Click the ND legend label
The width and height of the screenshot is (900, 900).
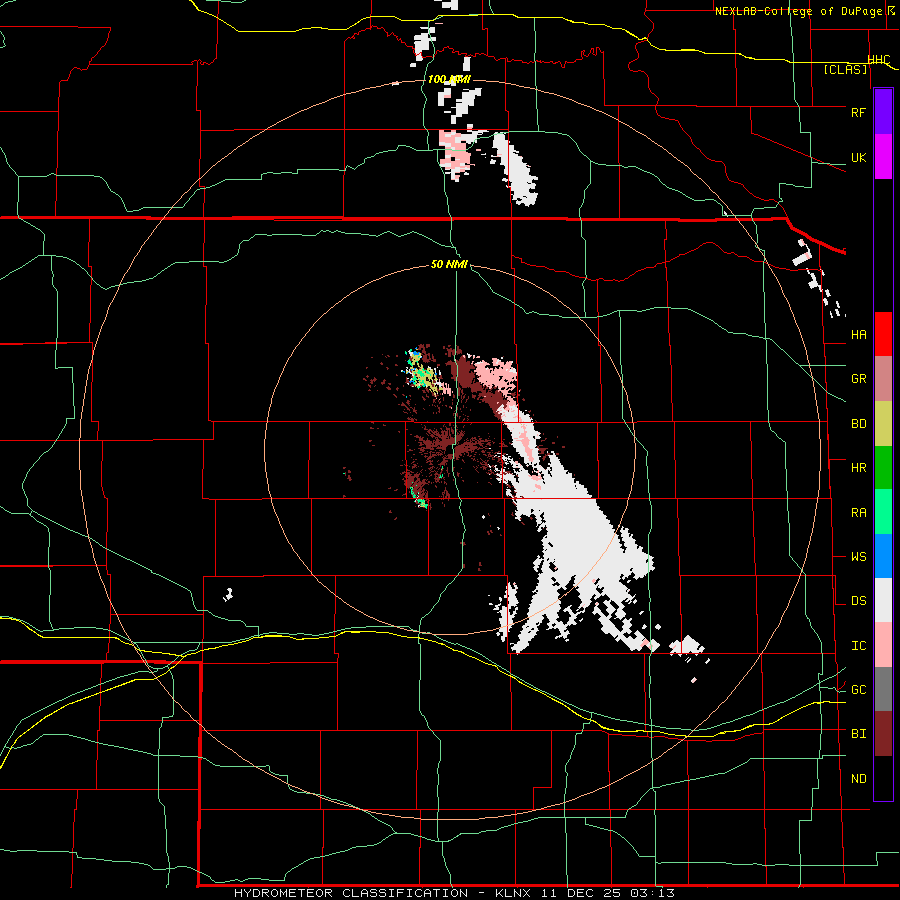858,779
